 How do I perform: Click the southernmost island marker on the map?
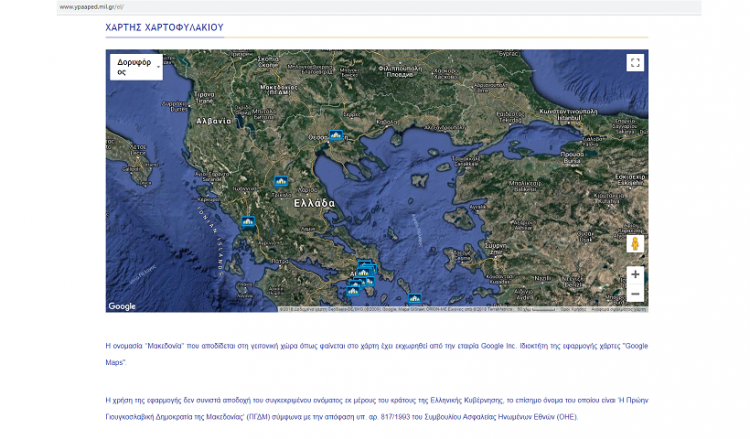[414, 298]
